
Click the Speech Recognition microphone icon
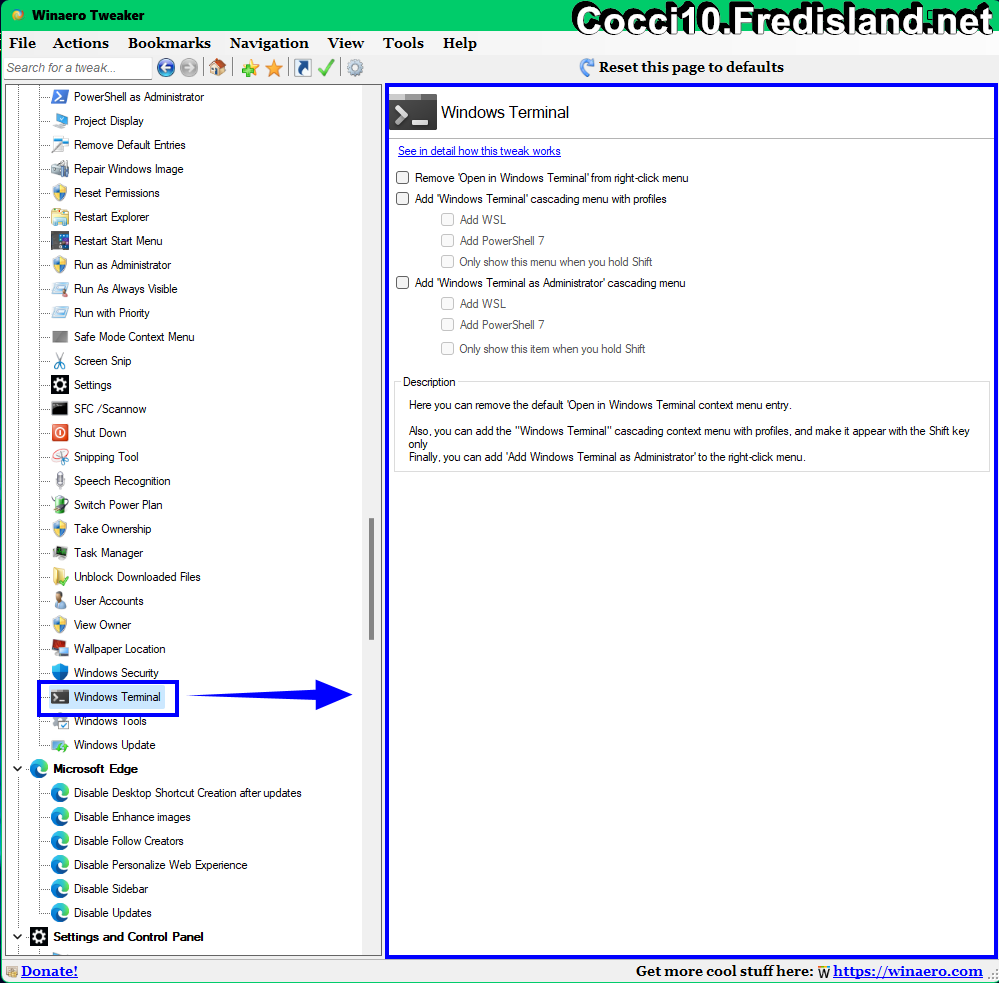click(x=60, y=481)
